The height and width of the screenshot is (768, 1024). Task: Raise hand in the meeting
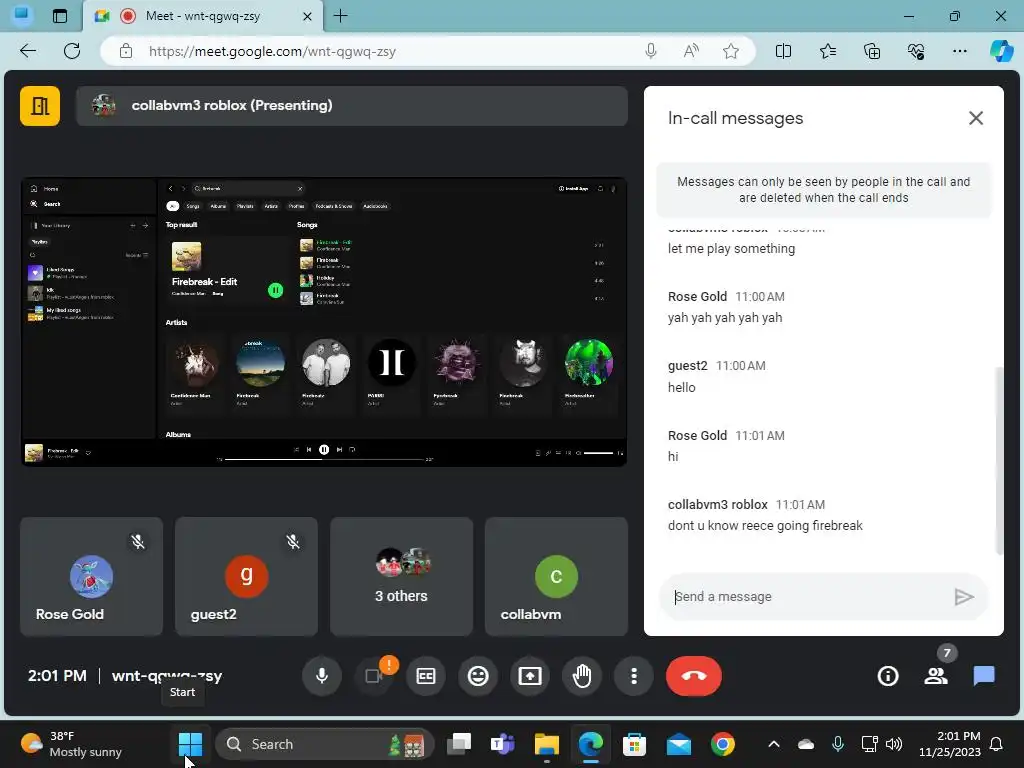pos(582,676)
